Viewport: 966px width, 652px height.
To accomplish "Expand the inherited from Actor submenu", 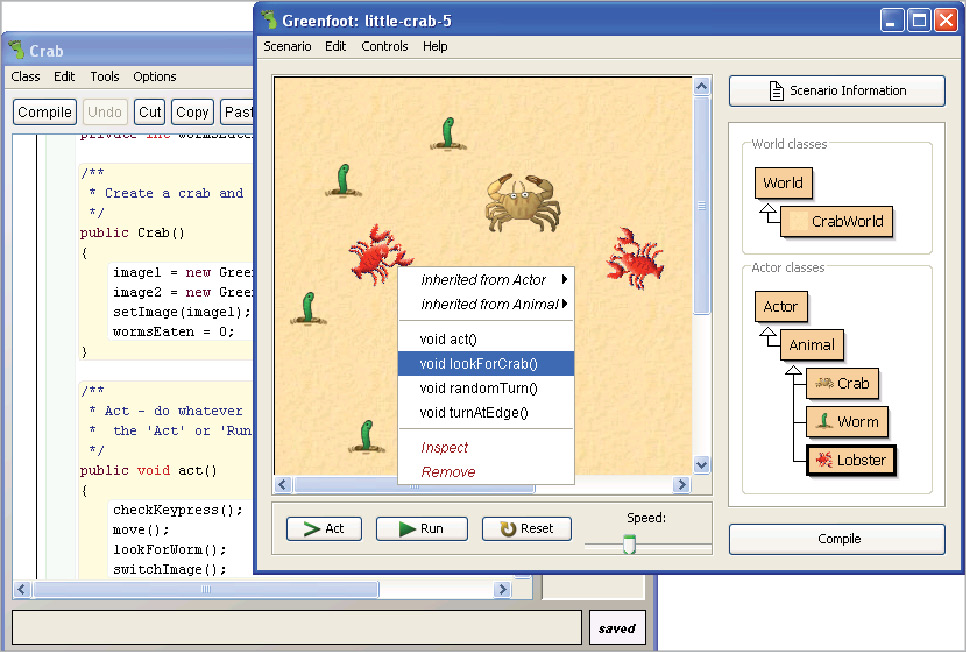I will 486,280.
